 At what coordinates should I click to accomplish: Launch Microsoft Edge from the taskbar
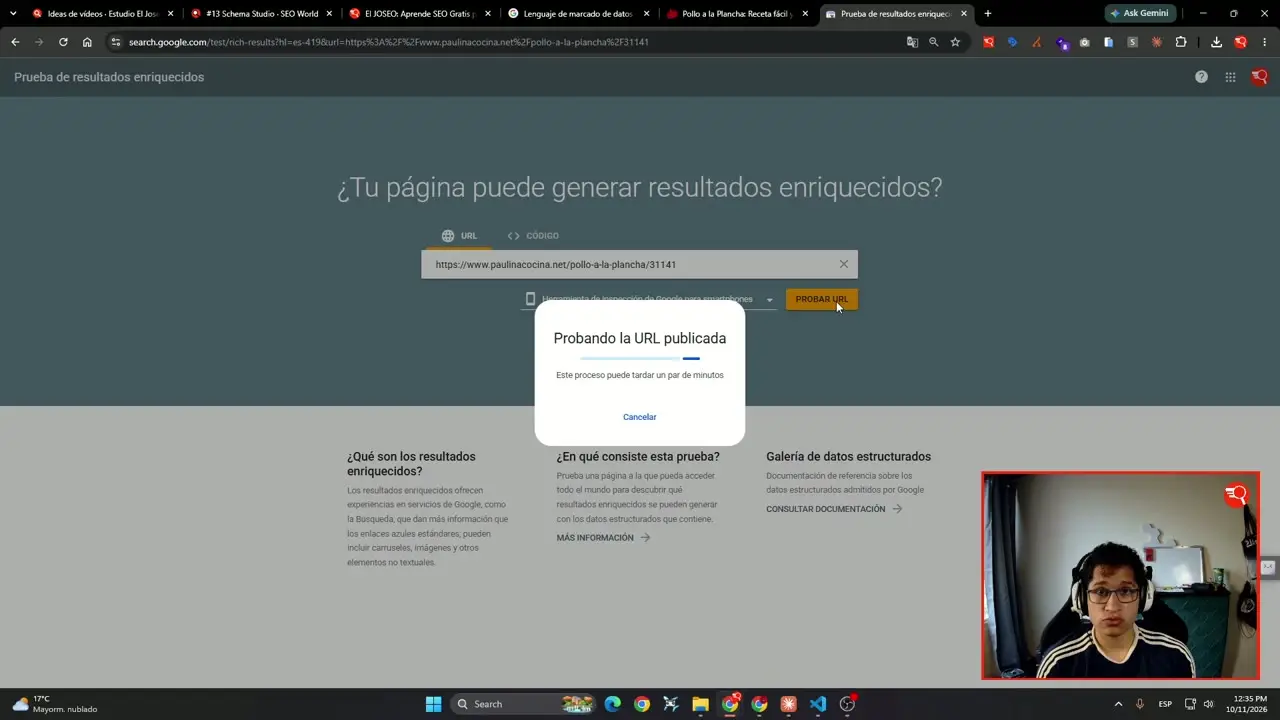[612, 704]
